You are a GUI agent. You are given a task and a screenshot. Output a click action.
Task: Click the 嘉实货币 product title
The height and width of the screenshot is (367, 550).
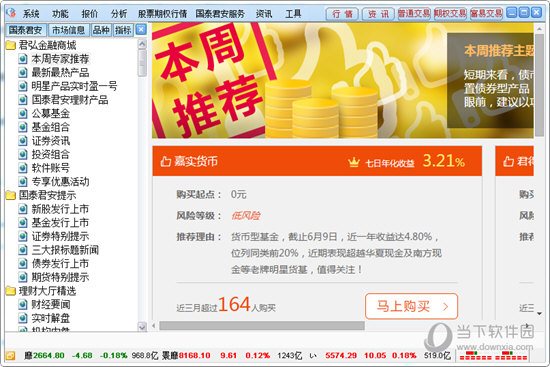point(196,161)
